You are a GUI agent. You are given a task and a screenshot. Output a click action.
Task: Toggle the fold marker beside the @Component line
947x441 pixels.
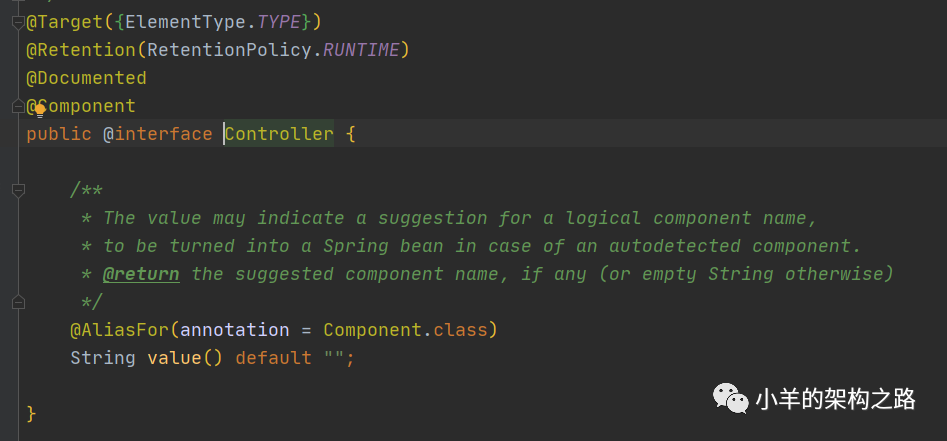[x=17, y=106]
